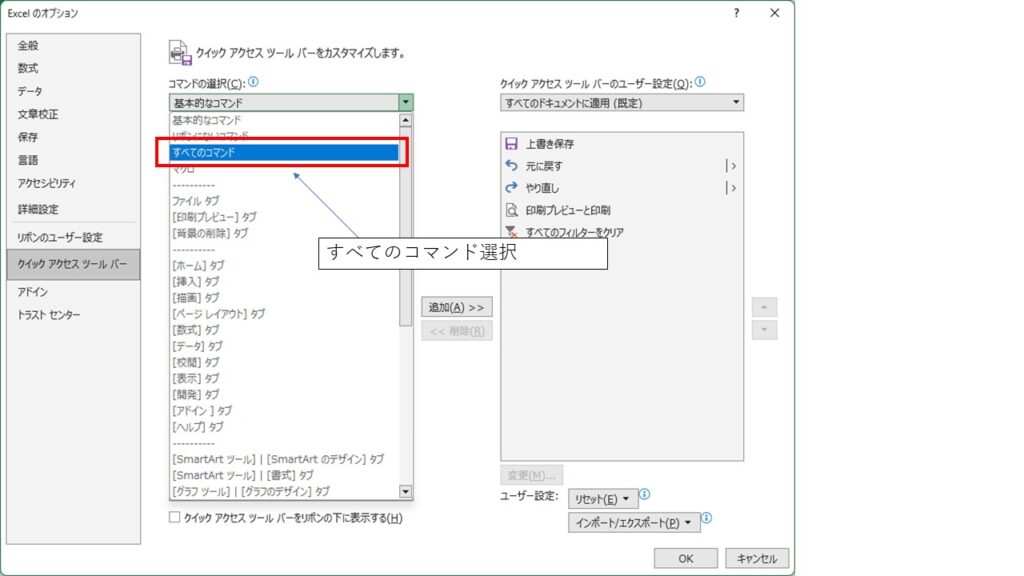
Task: Click scrollbar down arrow in command list
Action: tap(405, 491)
